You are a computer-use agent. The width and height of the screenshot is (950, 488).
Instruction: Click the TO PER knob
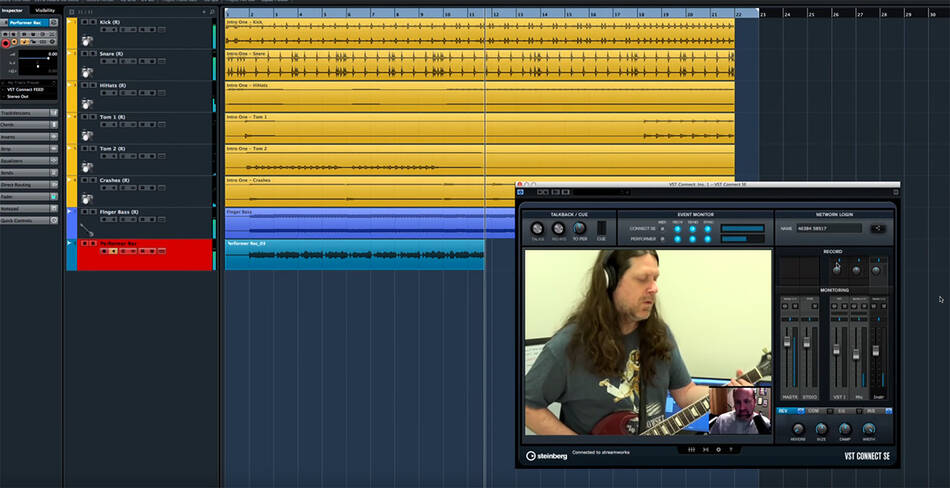[x=580, y=228]
